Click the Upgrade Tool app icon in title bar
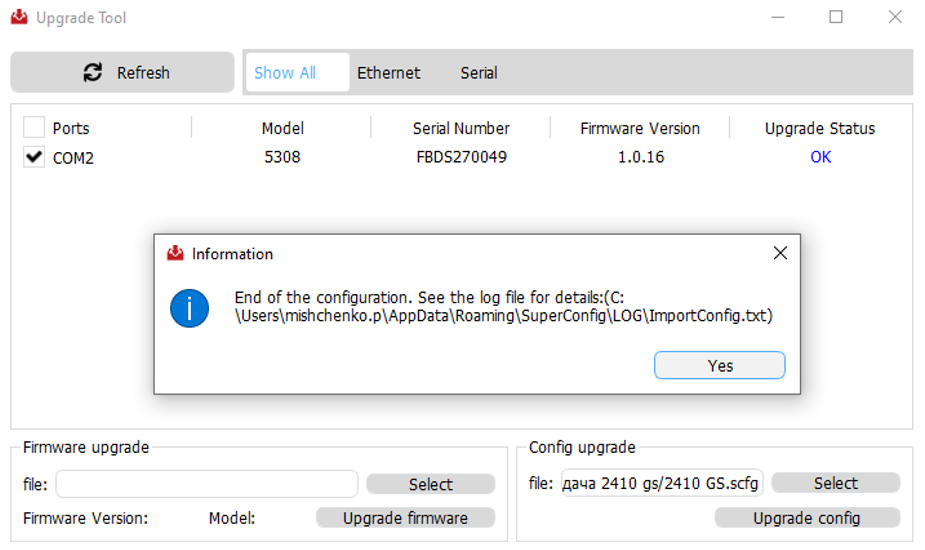Screen dimensions: 925x550 (x=19, y=18)
